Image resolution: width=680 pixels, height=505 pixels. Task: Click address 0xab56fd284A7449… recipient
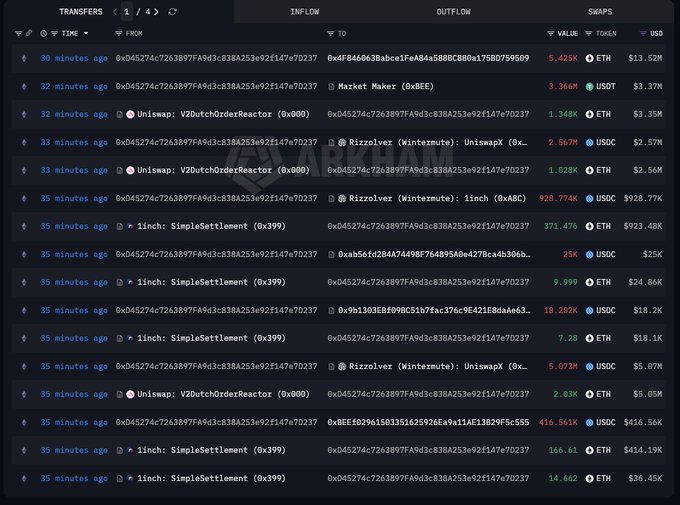(x=434, y=254)
